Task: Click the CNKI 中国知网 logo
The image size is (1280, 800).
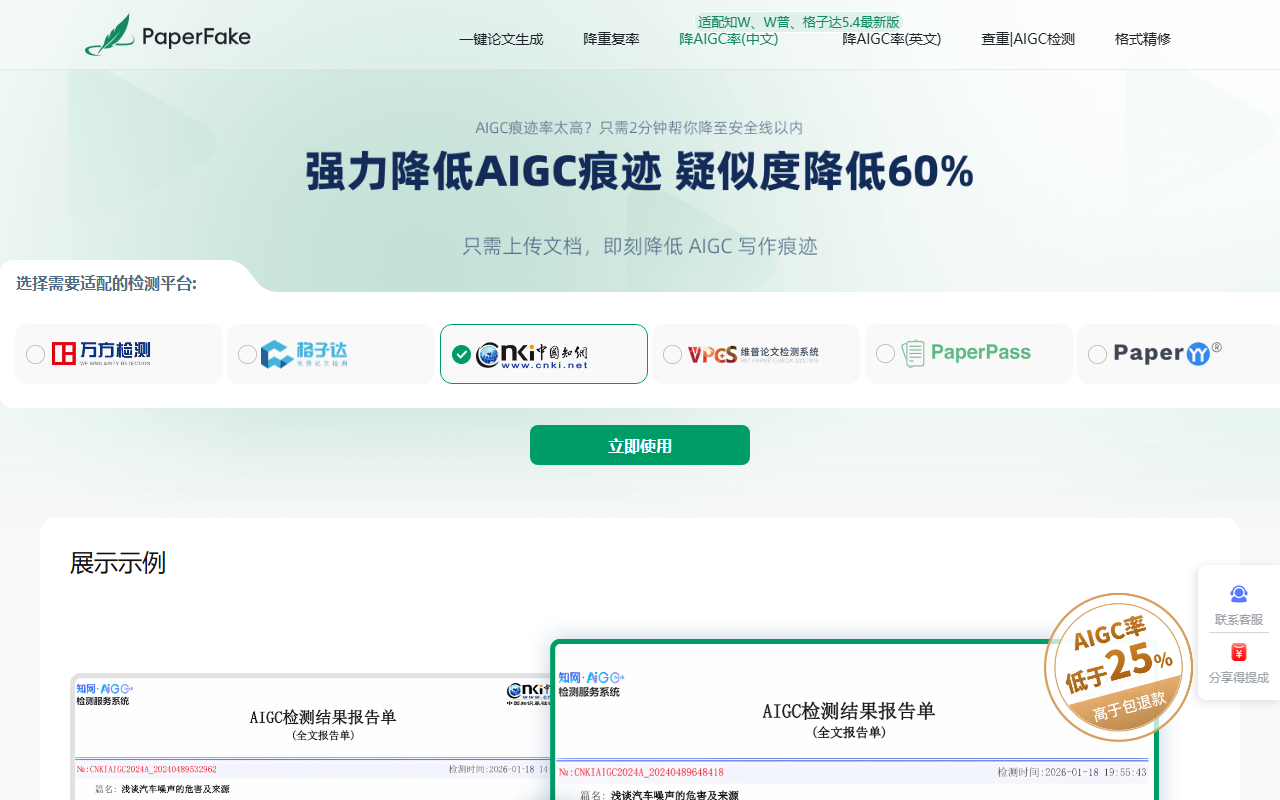Action: point(531,354)
